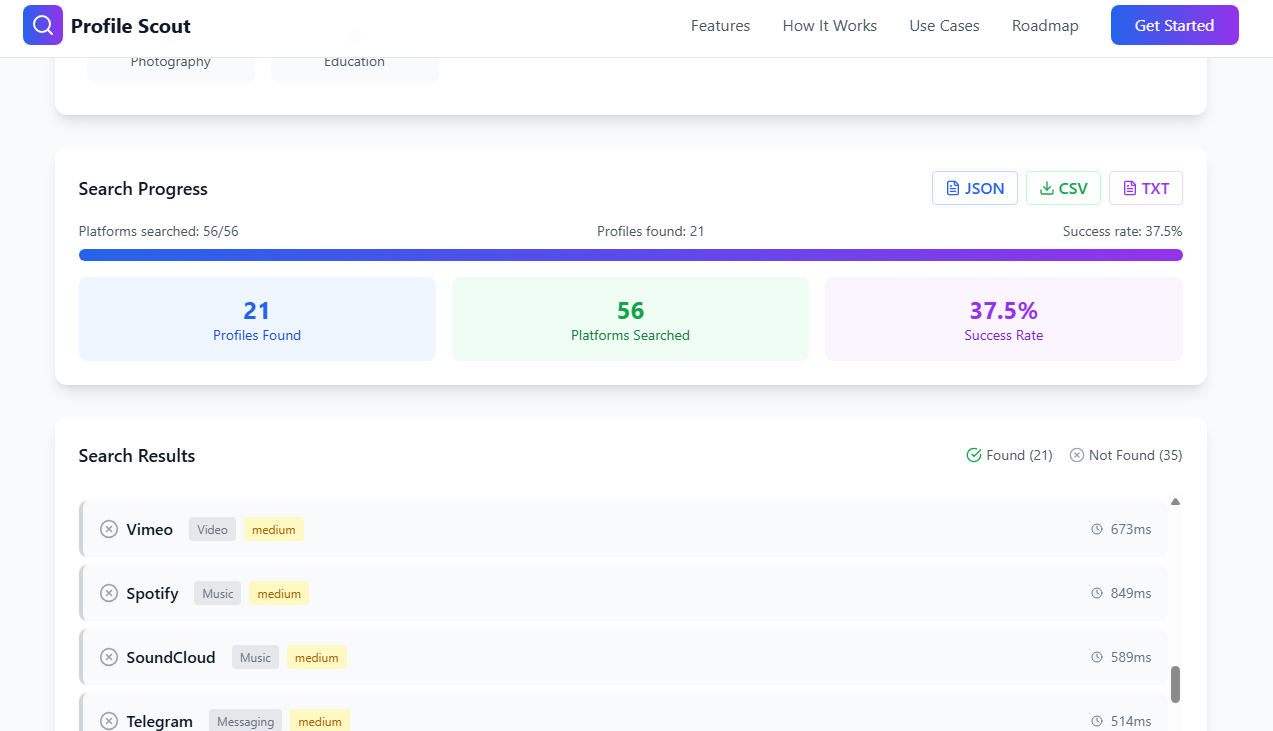
Task: Click the green checkmark next to Found
Action: click(x=973, y=455)
